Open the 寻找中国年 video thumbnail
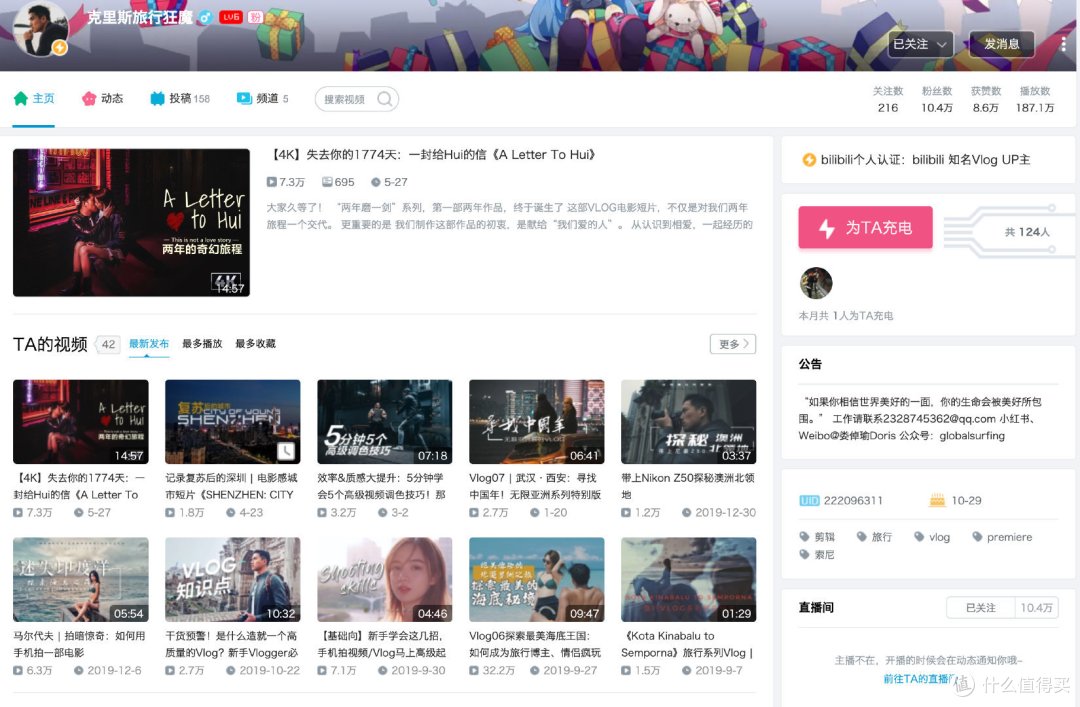This screenshot has height=707, width=1080. pyautogui.click(x=537, y=422)
